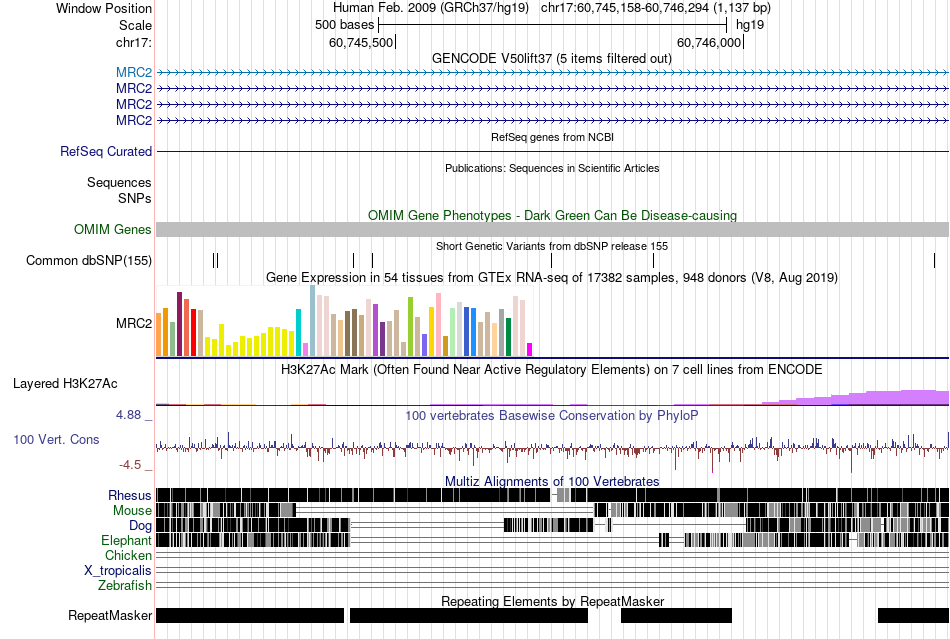Open Short Genetic Variants from dbSNP title
This screenshot has height=639, width=950.
click(552, 246)
